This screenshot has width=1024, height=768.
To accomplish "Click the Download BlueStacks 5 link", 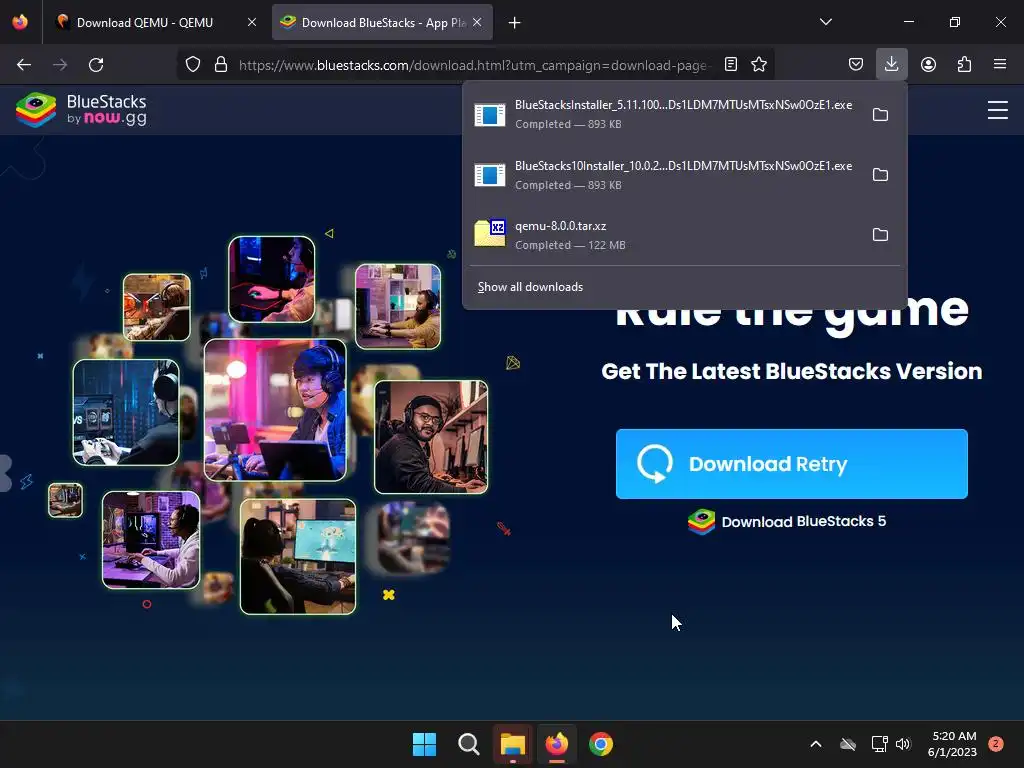I will (x=787, y=522).
